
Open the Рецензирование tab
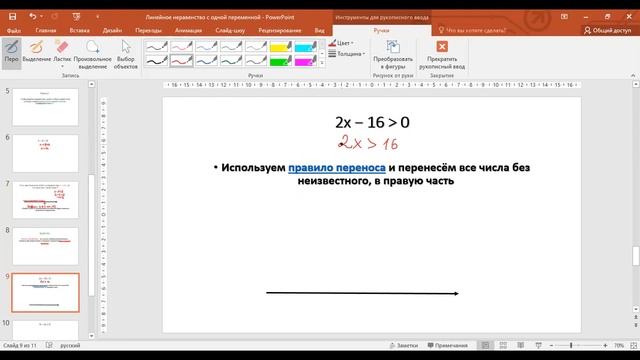280,30
